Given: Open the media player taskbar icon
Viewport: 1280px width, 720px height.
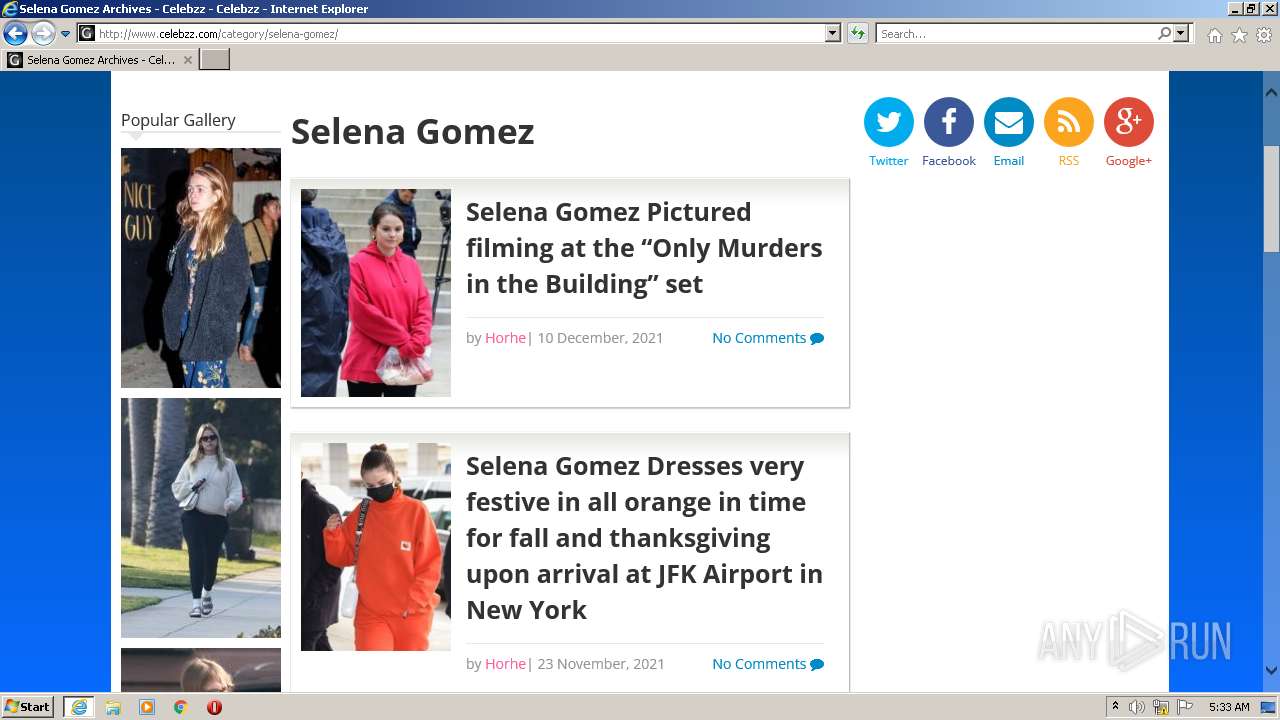Looking at the screenshot, I should click(x=147, y=707).
